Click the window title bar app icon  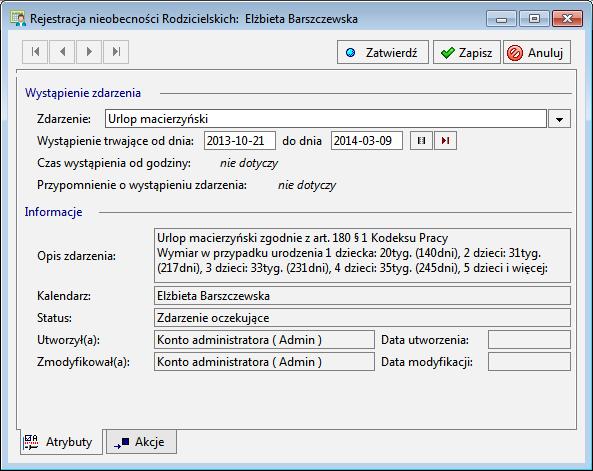(18, 19)
